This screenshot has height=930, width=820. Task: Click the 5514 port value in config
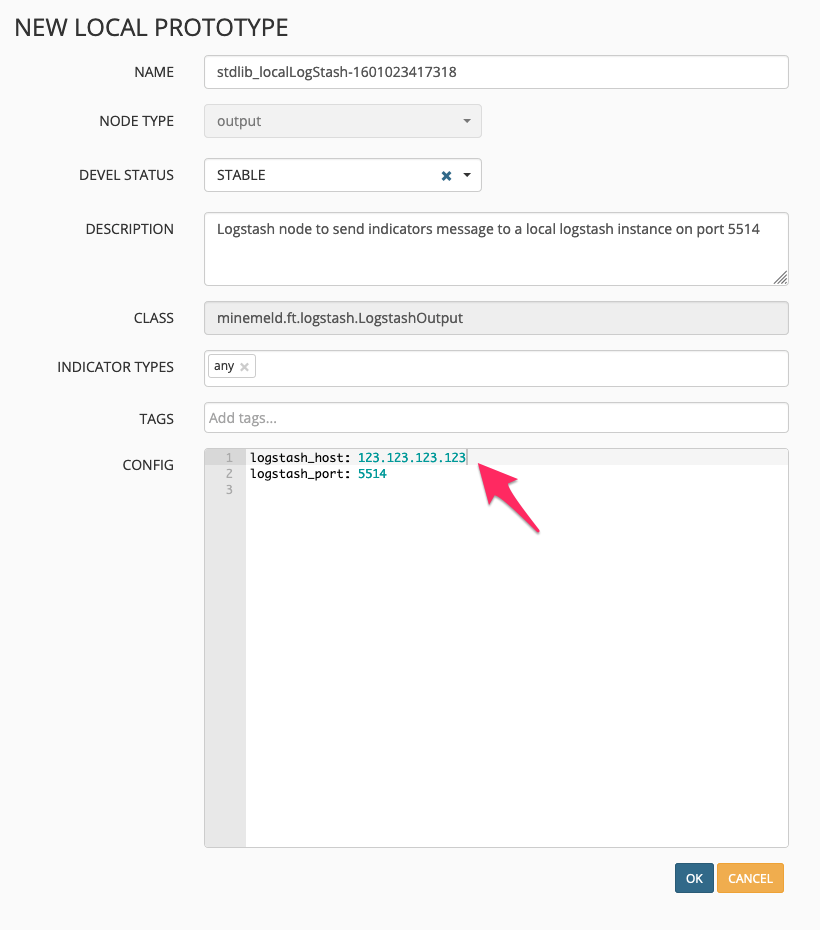(x=371, y=473)
